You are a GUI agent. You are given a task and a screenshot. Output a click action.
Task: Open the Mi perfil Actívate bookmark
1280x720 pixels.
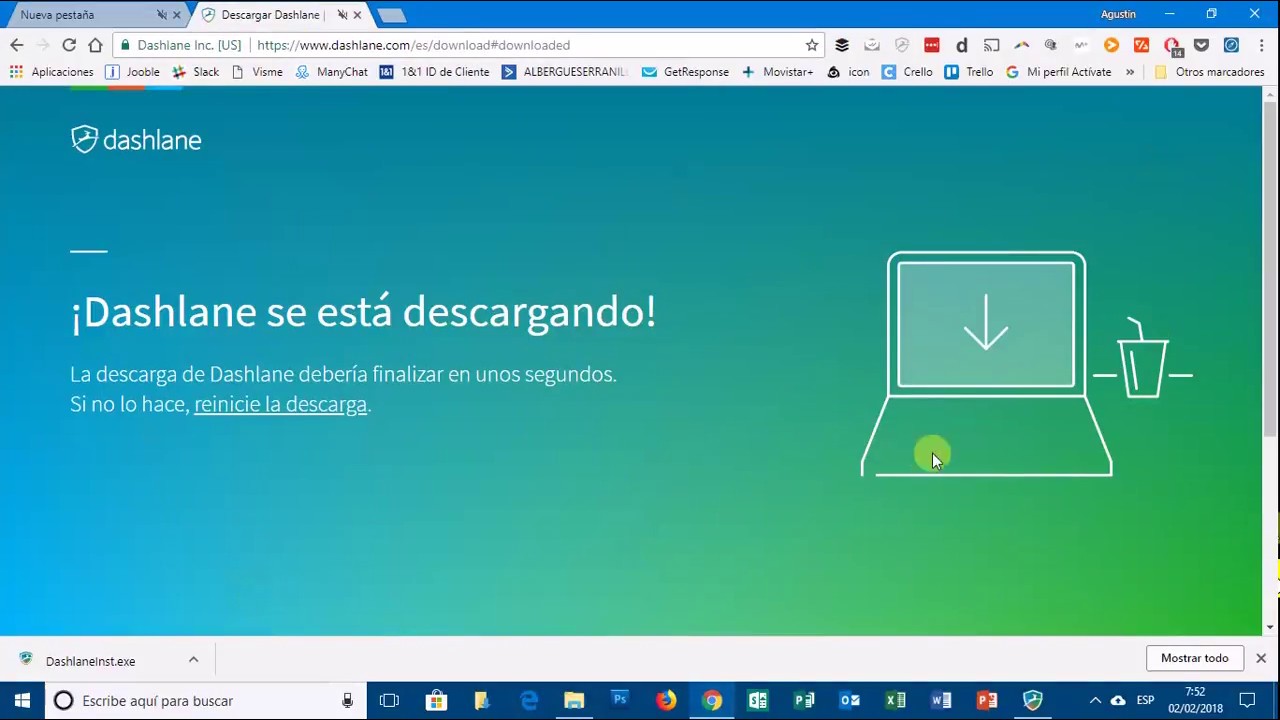(x=1058, y=72)
